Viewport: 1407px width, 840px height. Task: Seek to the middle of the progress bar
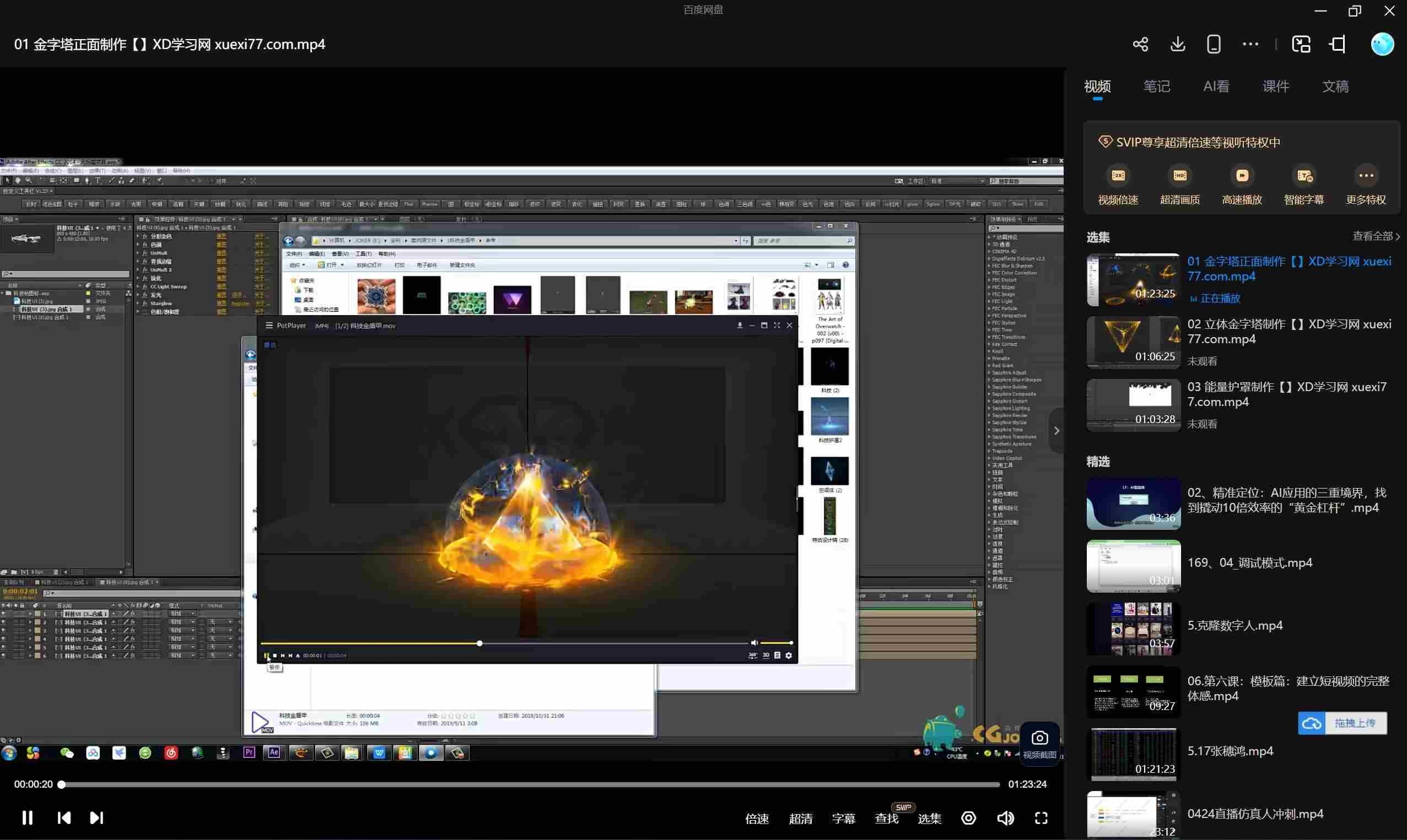click(531, 784)
